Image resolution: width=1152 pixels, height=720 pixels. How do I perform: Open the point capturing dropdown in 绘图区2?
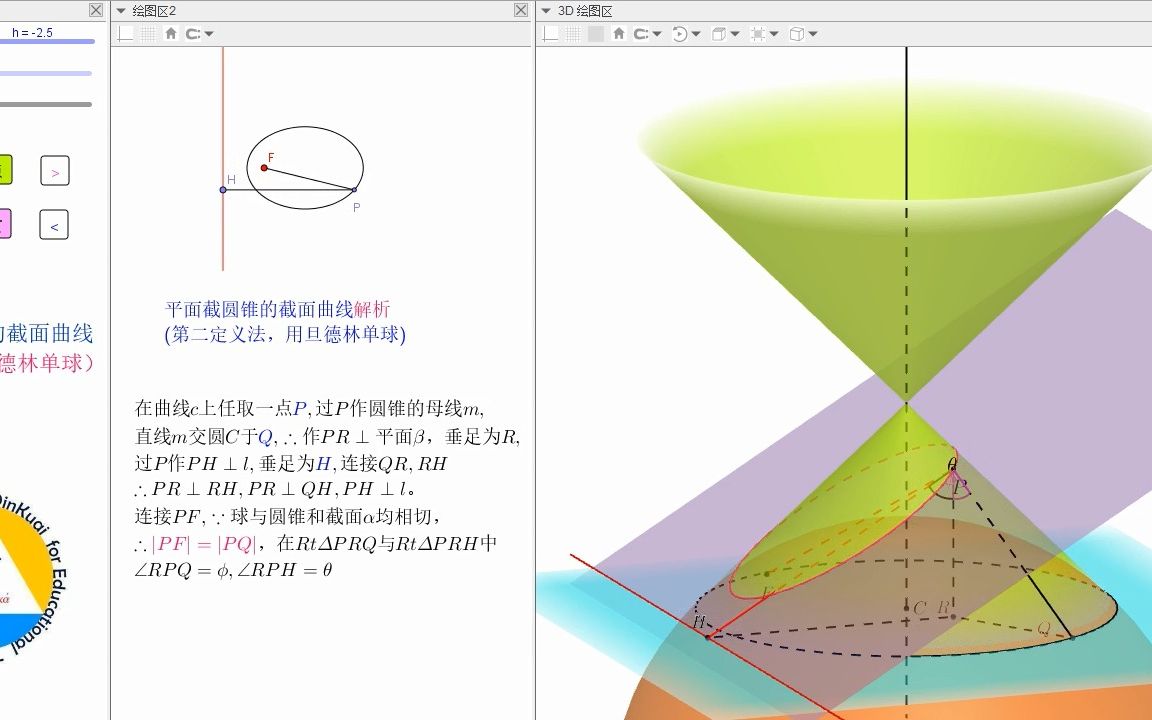pyautogui.click(x=209, y=33)
